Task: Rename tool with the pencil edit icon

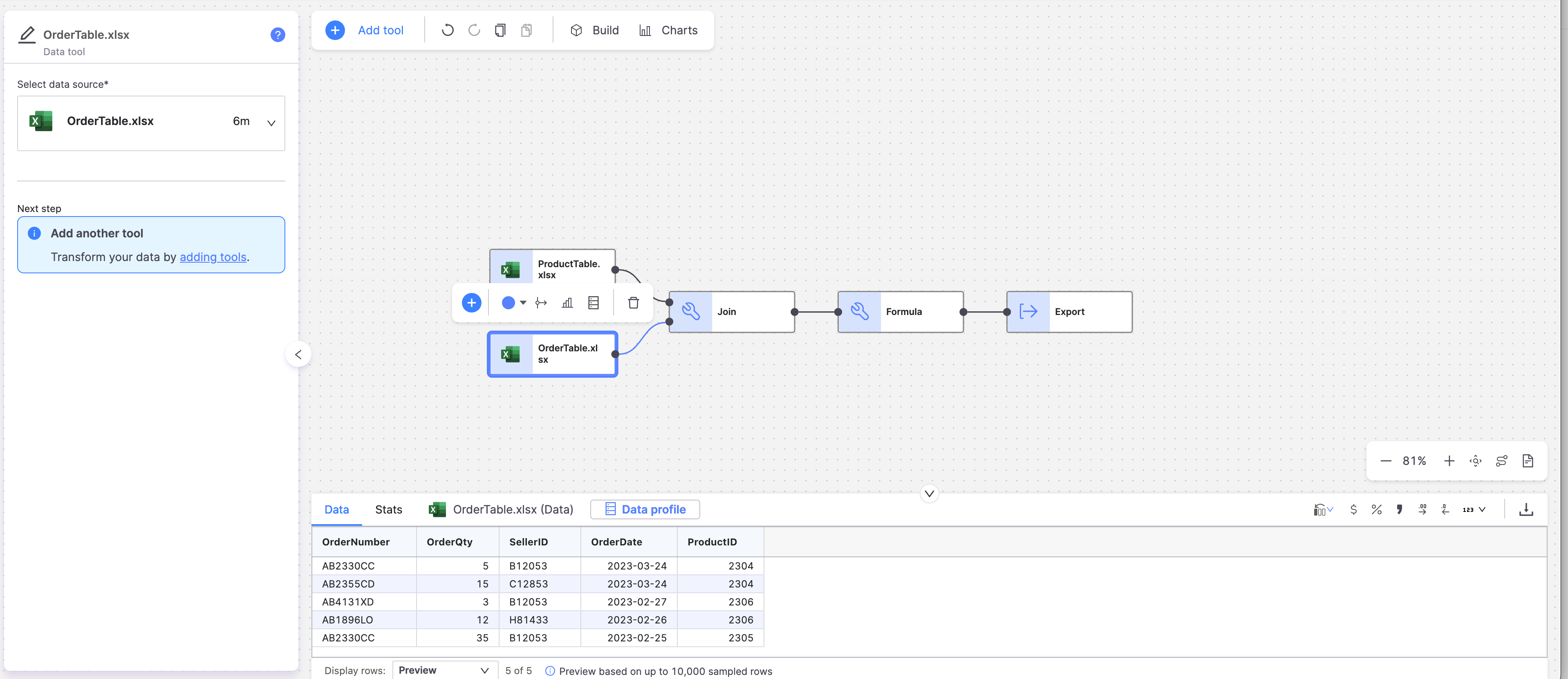Action: point(27,35)
